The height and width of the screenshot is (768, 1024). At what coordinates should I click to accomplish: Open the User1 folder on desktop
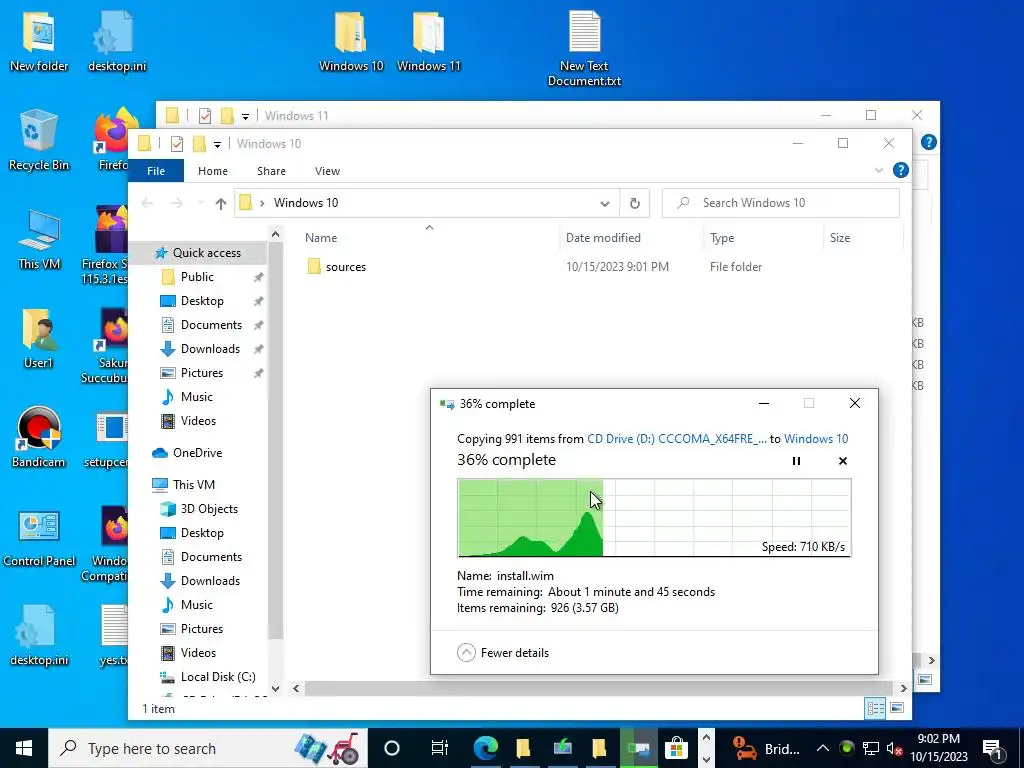click(38, 338)
